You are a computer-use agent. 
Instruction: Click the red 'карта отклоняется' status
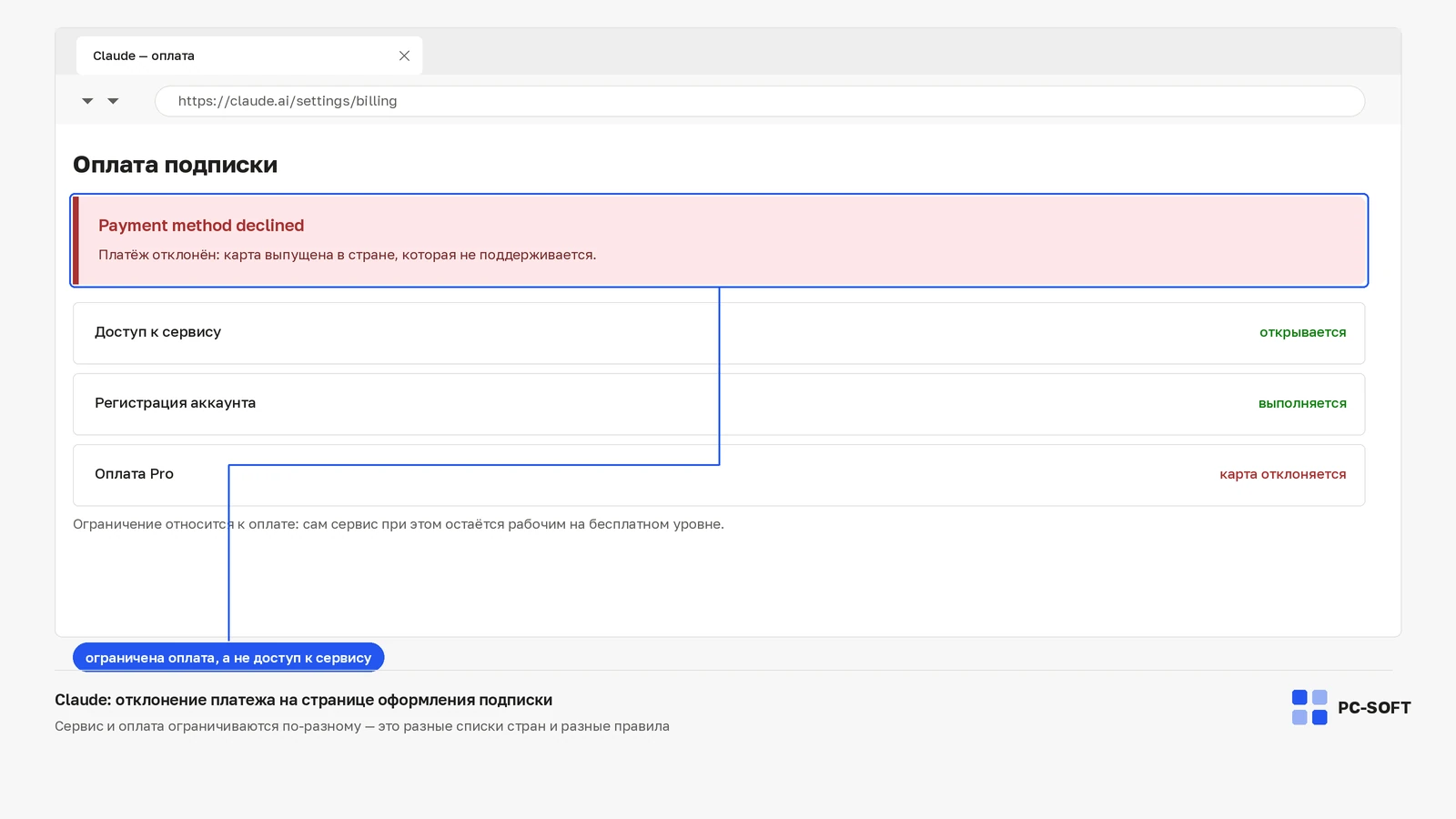click(x=1282, y=474)
